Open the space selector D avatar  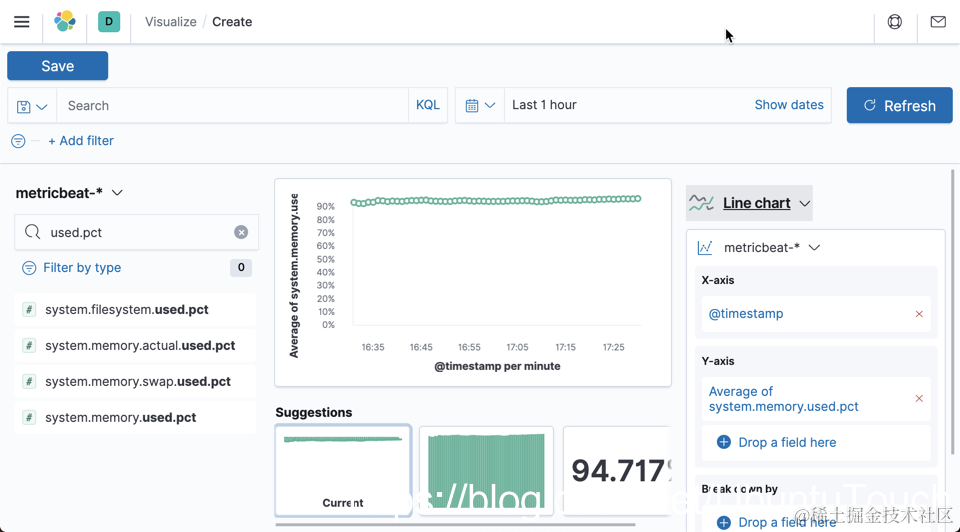109,21
